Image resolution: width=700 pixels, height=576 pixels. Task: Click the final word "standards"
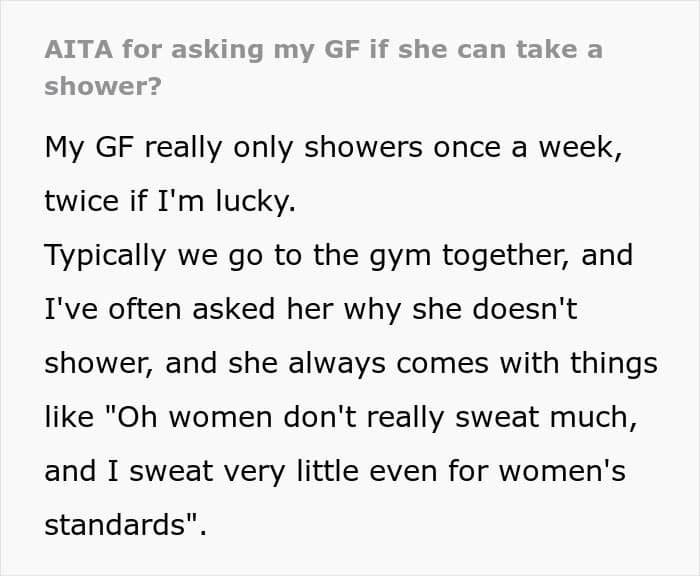tap(115, 525)
